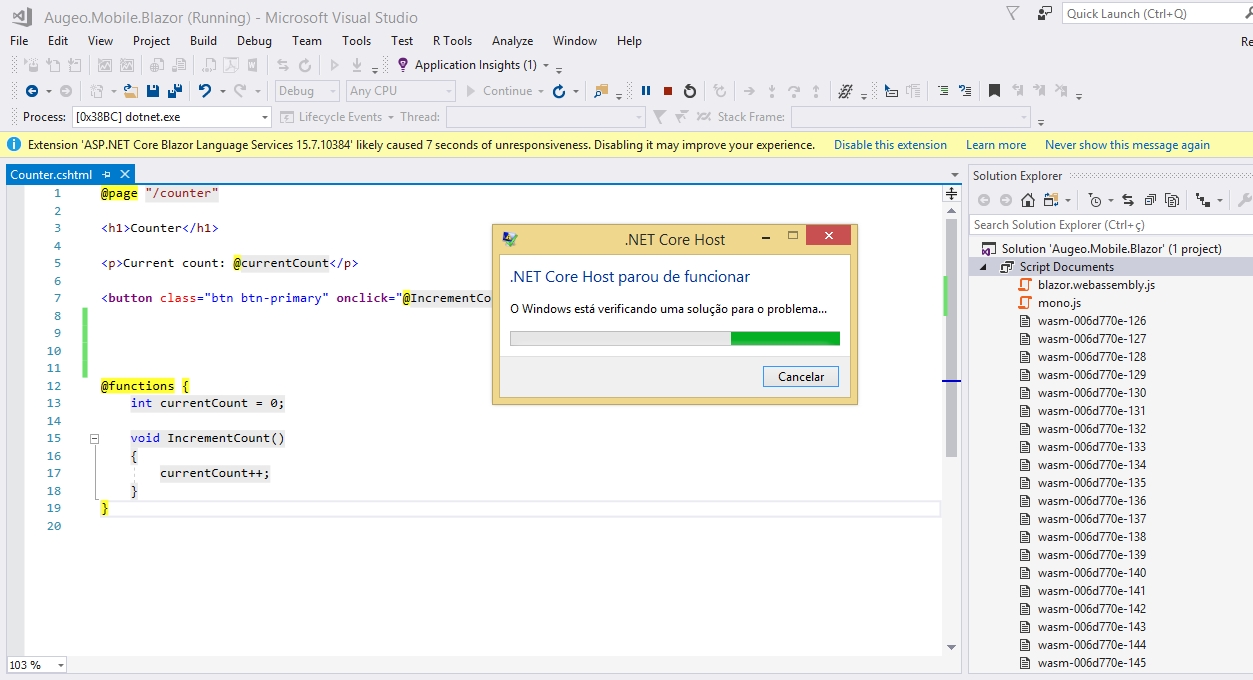Collapse the IncrementCount method in the editor
Image resolution: width=1253 pixels, height=680 pixels.
pyautogui.click(x=94, y=438)
